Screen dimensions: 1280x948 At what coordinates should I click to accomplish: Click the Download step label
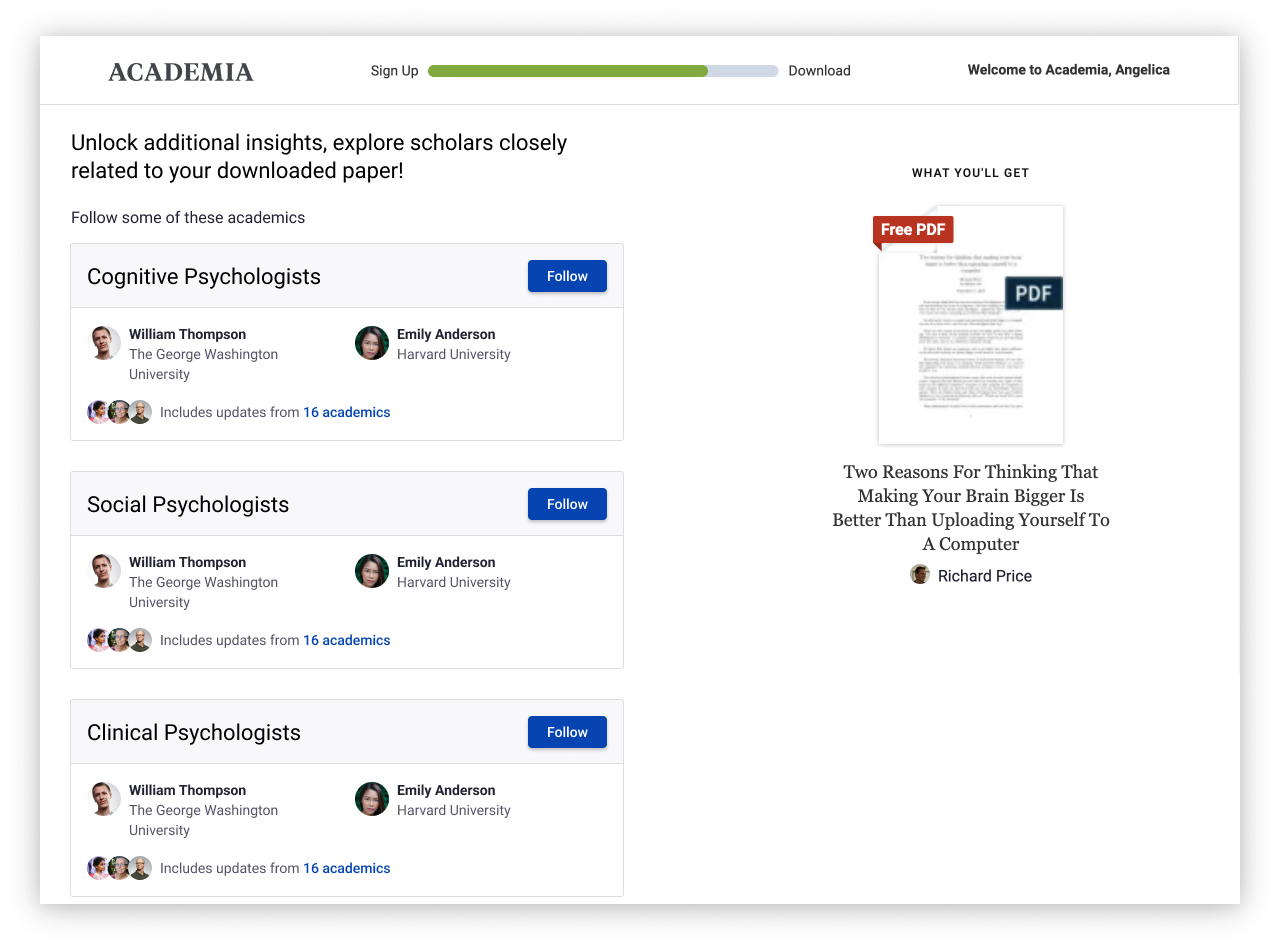point(819,71)
